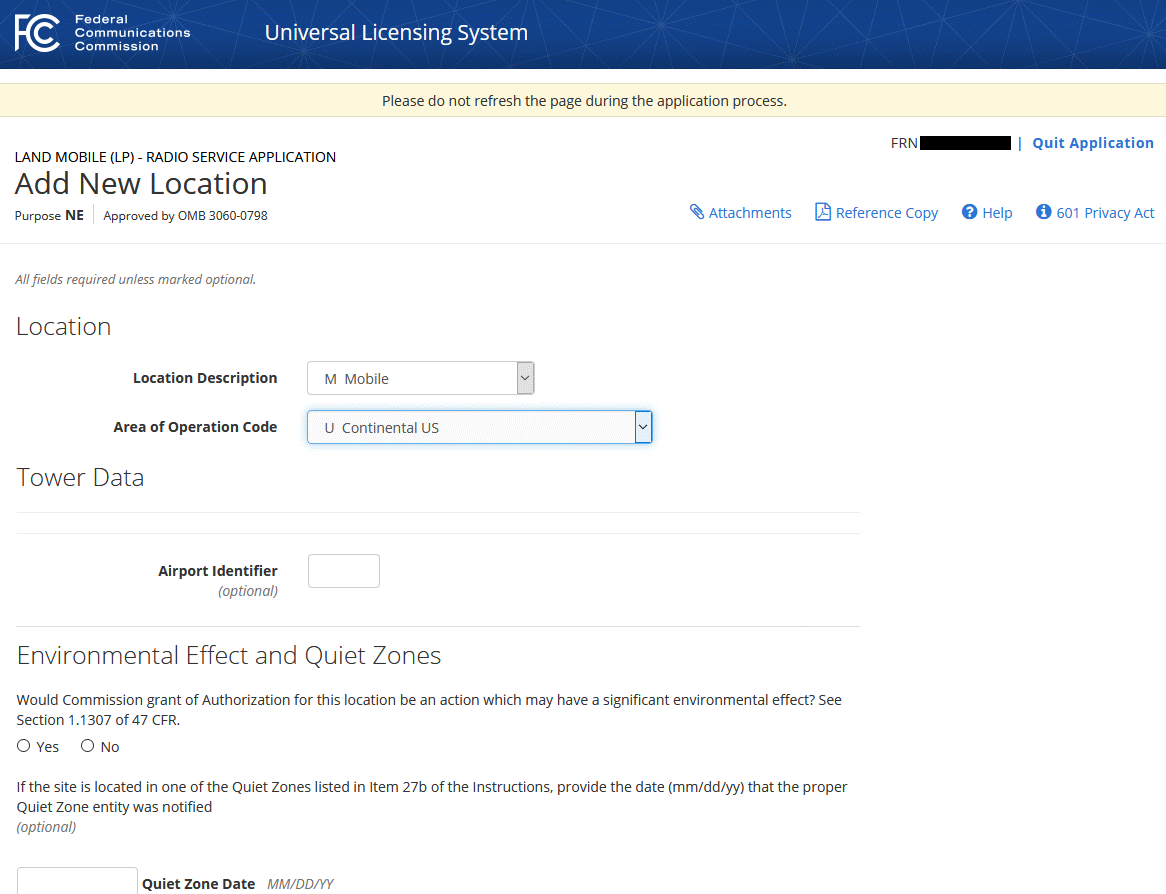Screen dimensions: 1166x894
Task: Click the 601 Privacy Act info icon
Action: click(1043, 212)
